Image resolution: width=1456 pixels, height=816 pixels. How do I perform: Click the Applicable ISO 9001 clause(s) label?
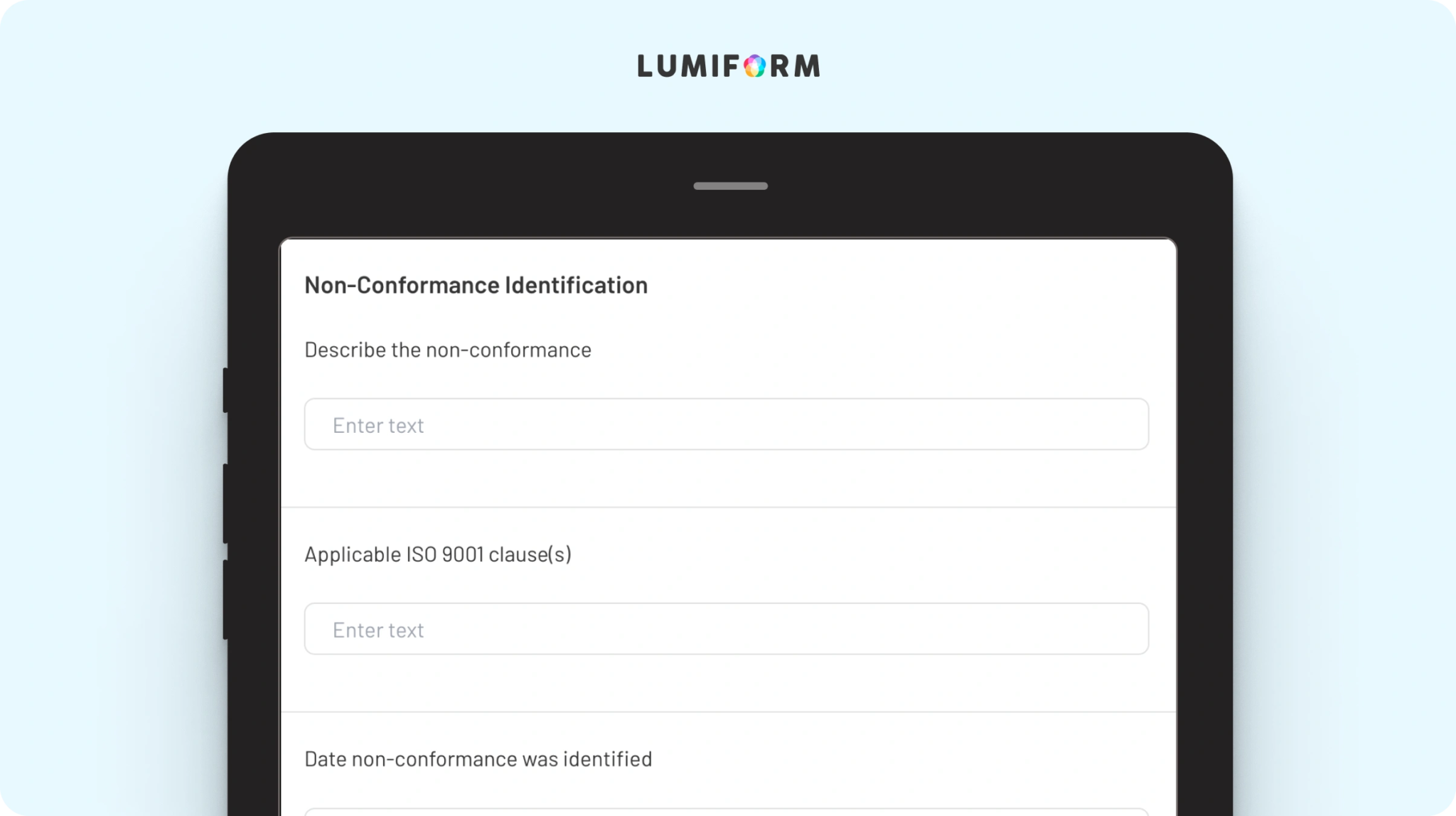438,554
